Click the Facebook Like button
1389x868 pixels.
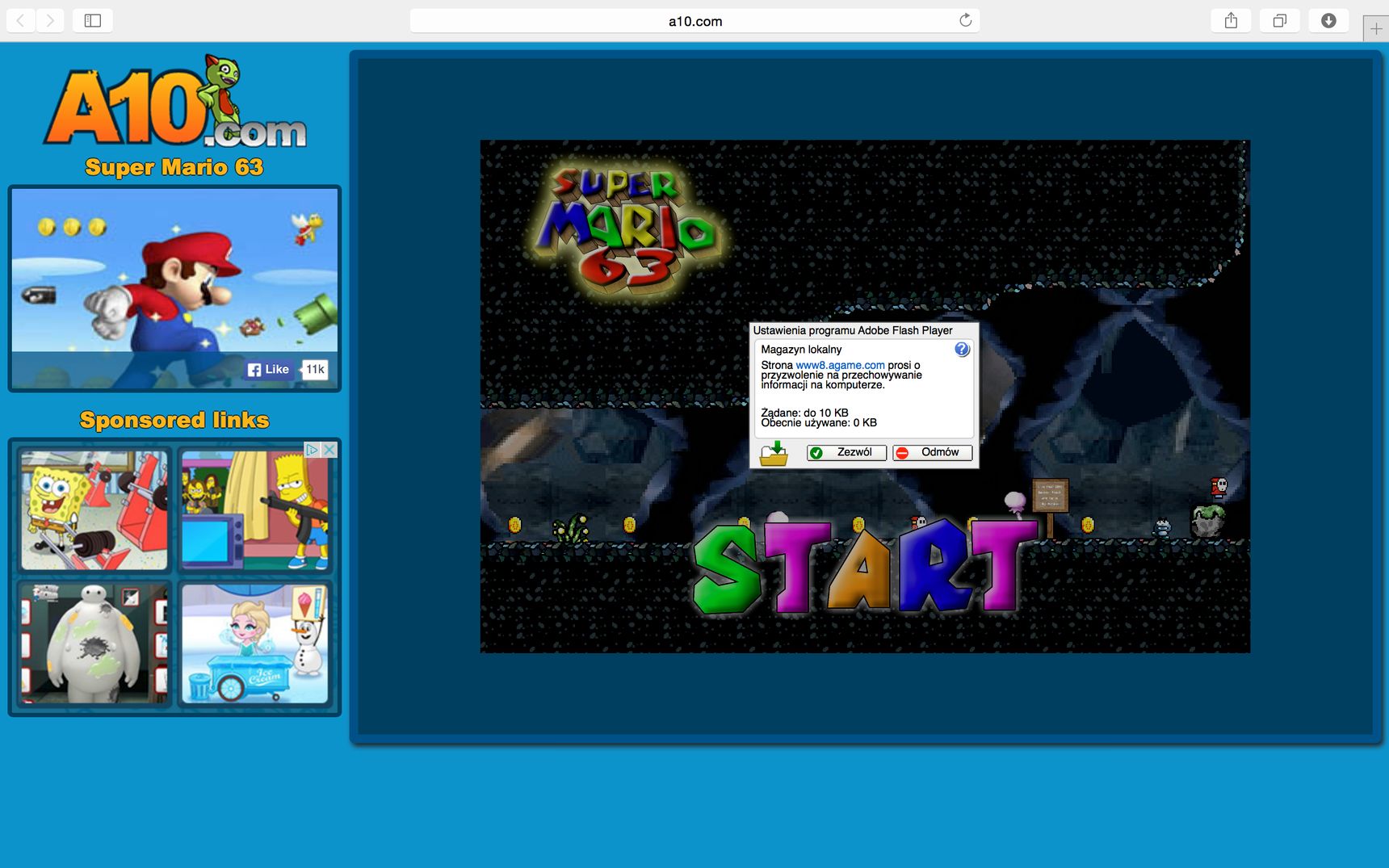click(269, 369)
